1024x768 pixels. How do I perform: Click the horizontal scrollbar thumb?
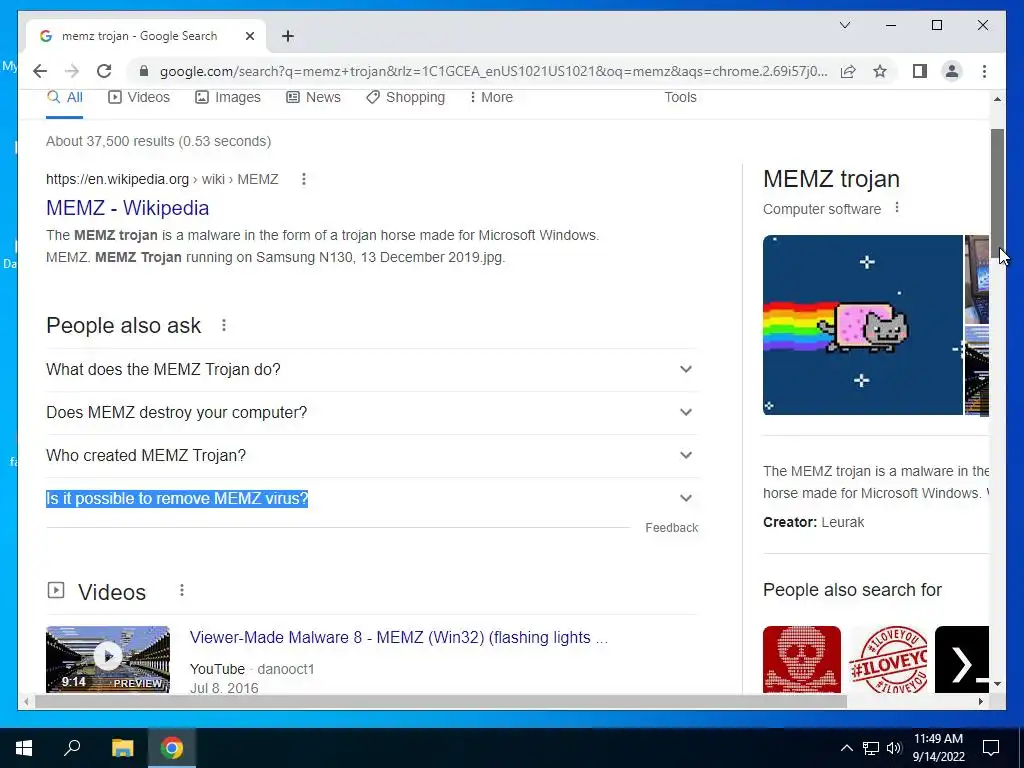[441, 701]
